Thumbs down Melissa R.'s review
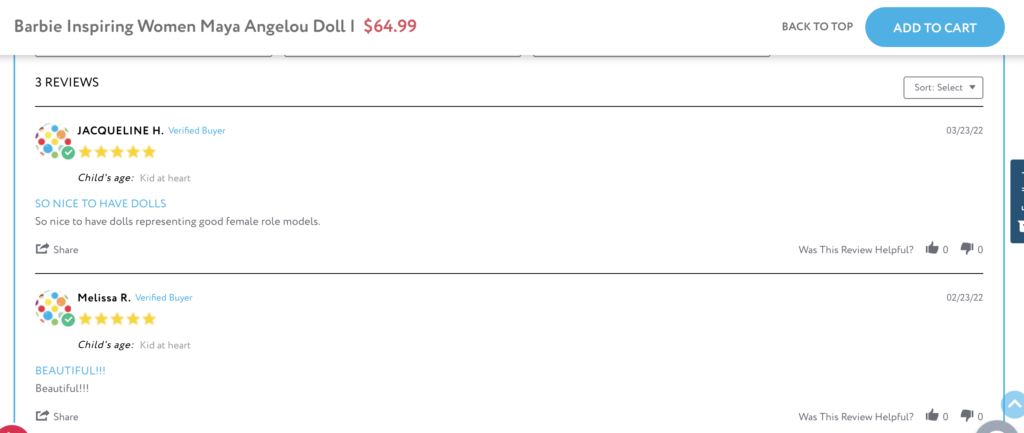Viewport: 1024px width, 433px height. tap(967, 415)
